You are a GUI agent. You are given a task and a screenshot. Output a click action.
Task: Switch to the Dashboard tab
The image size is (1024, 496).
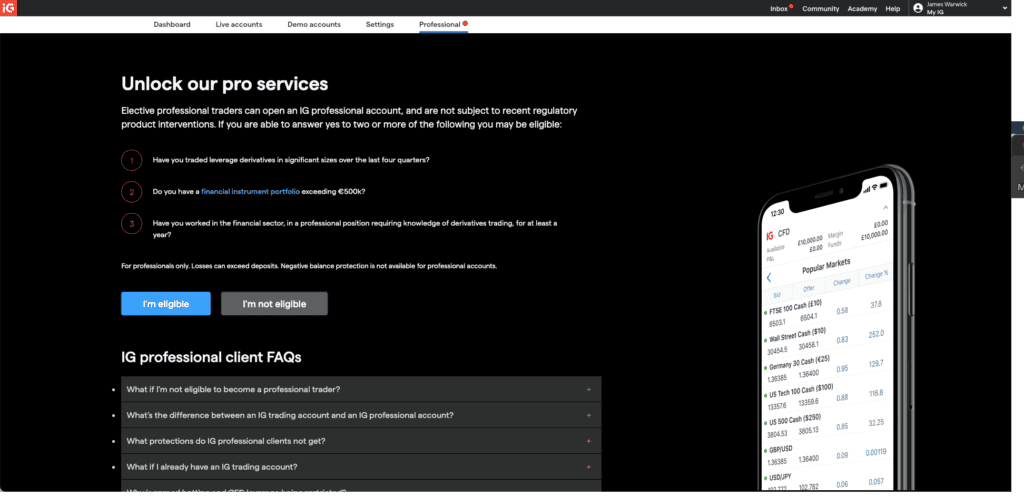click(x=172, y=24)
